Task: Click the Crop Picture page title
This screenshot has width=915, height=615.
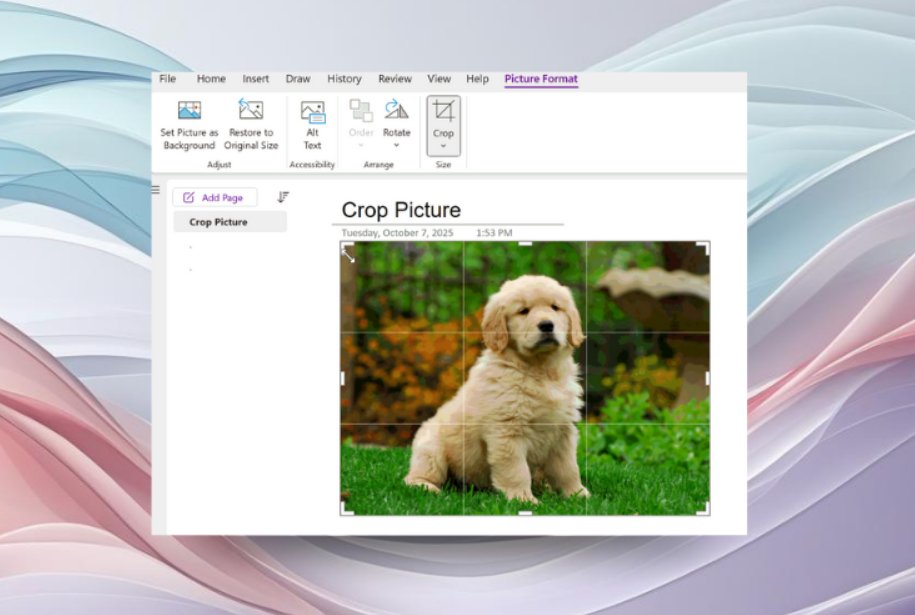Action: click(x=401, y=210)
